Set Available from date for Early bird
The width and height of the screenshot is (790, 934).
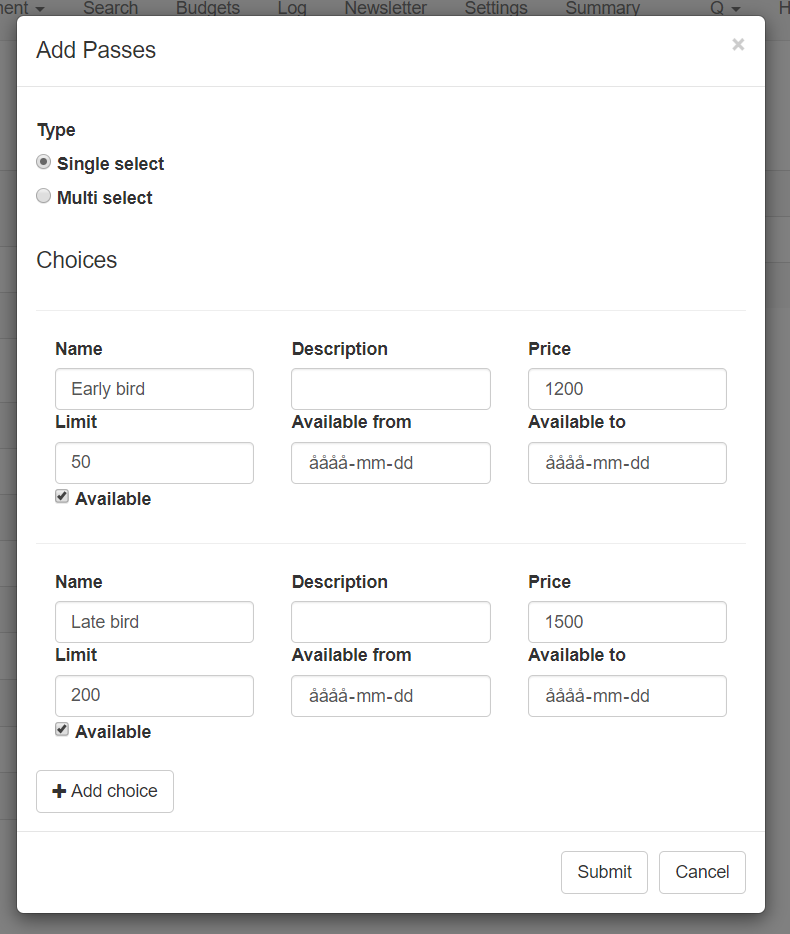(x=391, y=463)
